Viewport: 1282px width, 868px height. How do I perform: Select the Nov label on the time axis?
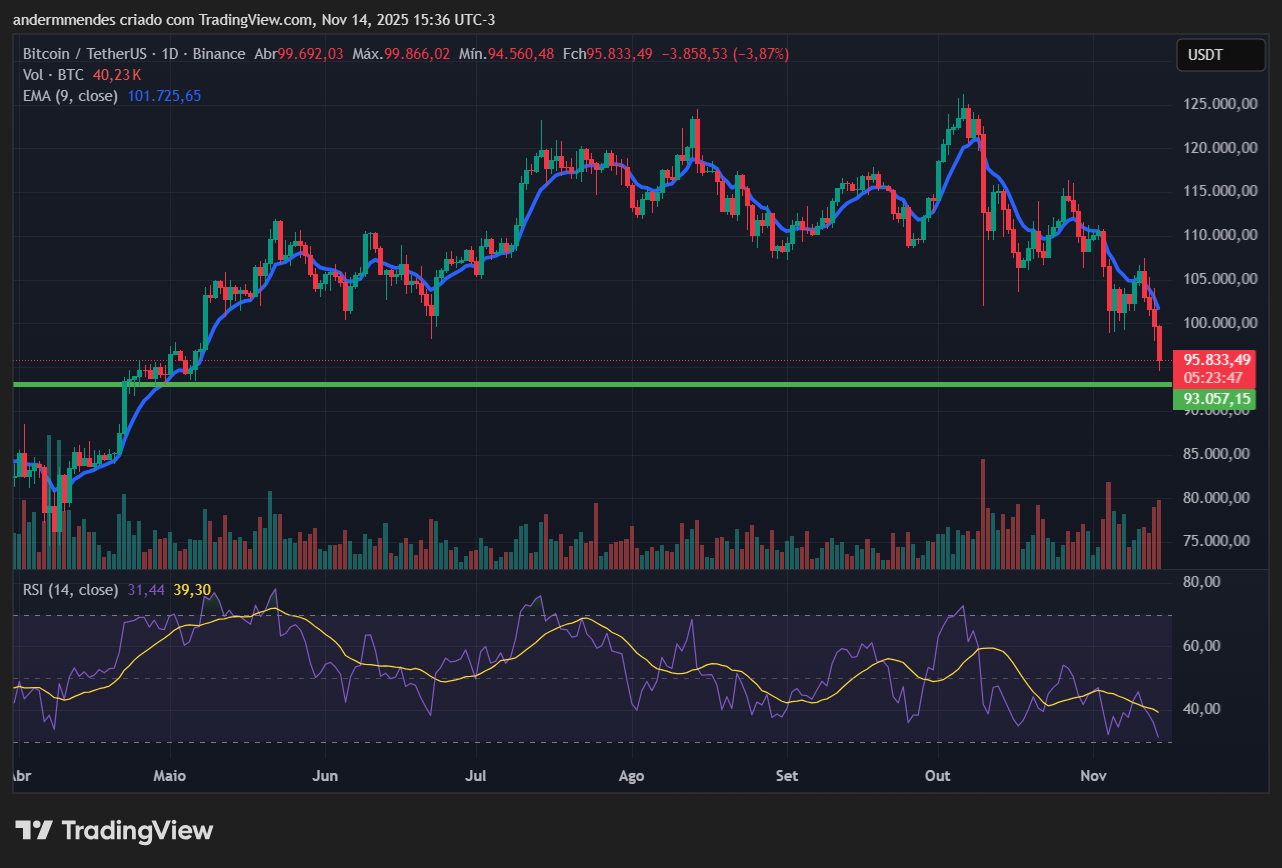pos(1093,775)
